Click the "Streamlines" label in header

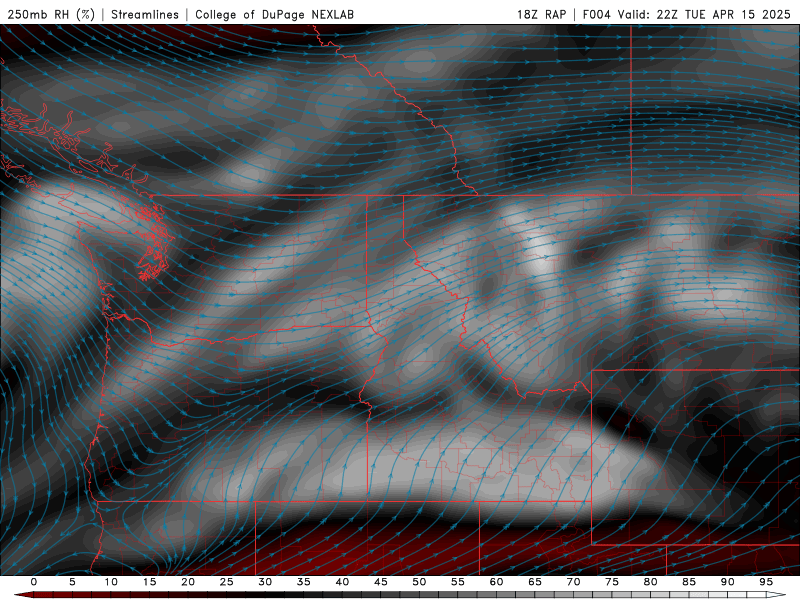click(145, 14)
